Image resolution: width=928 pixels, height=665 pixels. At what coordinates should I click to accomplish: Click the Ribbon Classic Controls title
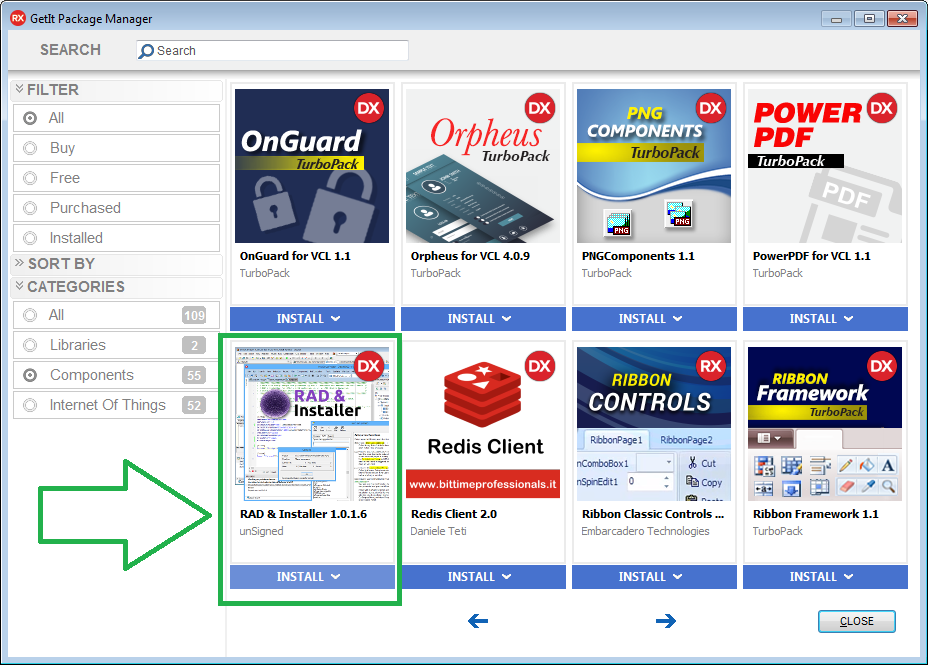point(653,514)
